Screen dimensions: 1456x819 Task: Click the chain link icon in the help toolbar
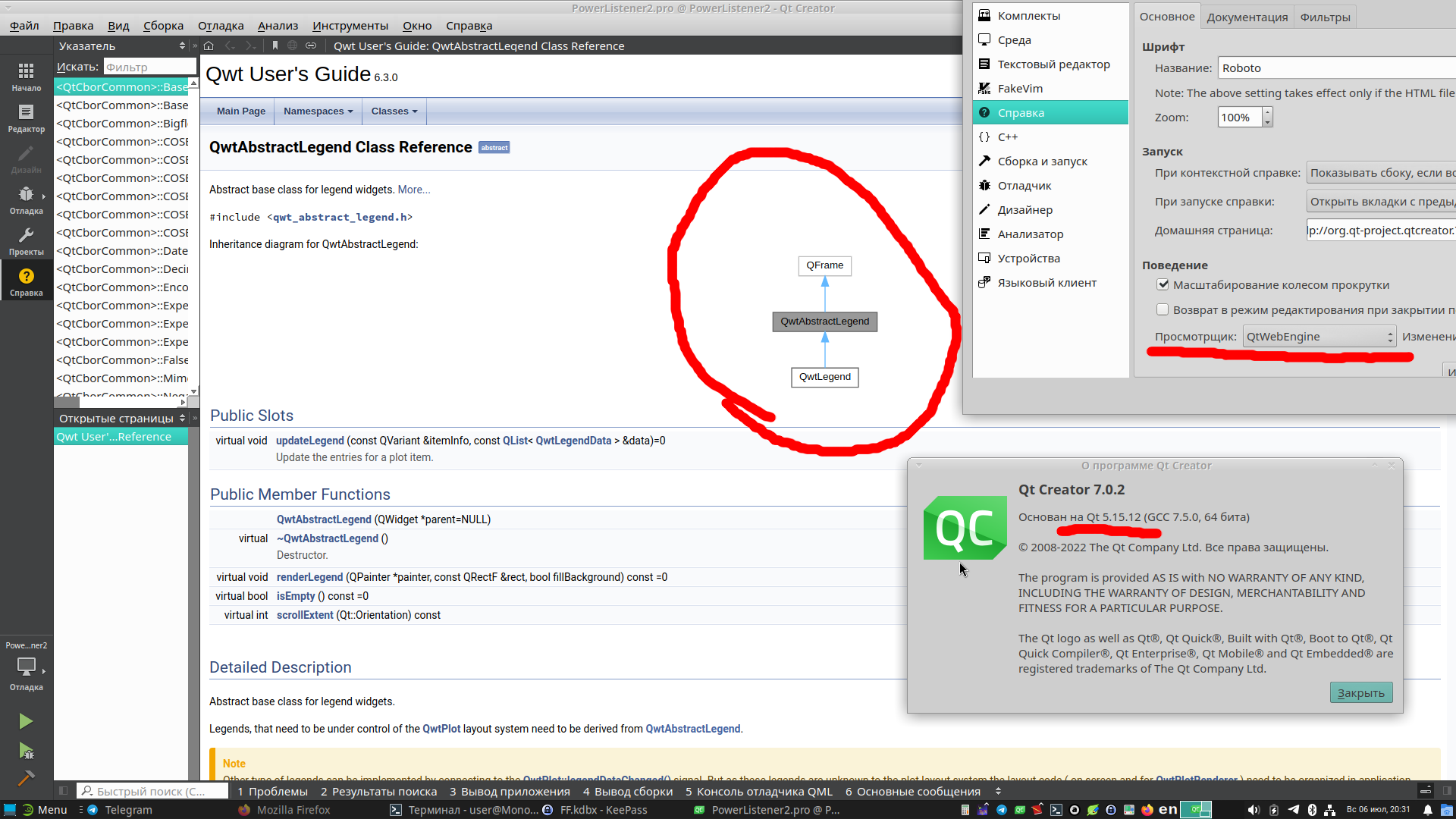click(311, 45)
